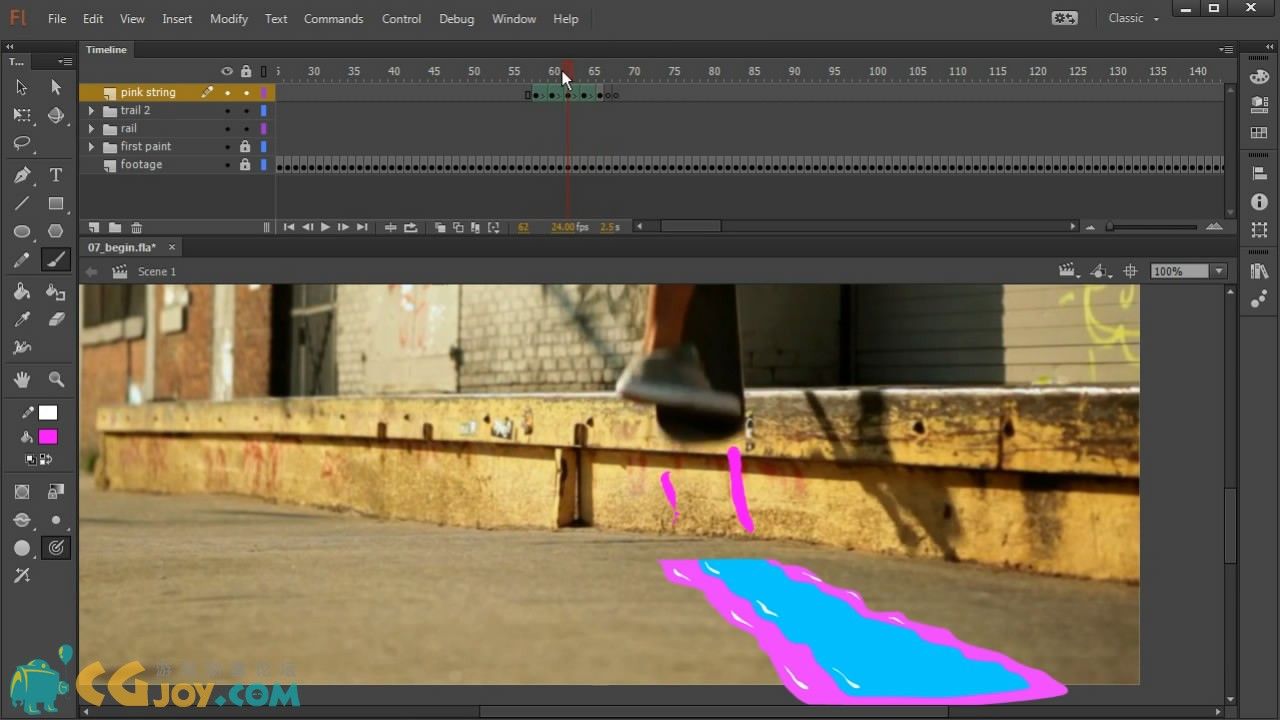Click the Center Stage icon
Image resolution: width=1280 pixels, height=720 pixels.
pos(1131,271)
